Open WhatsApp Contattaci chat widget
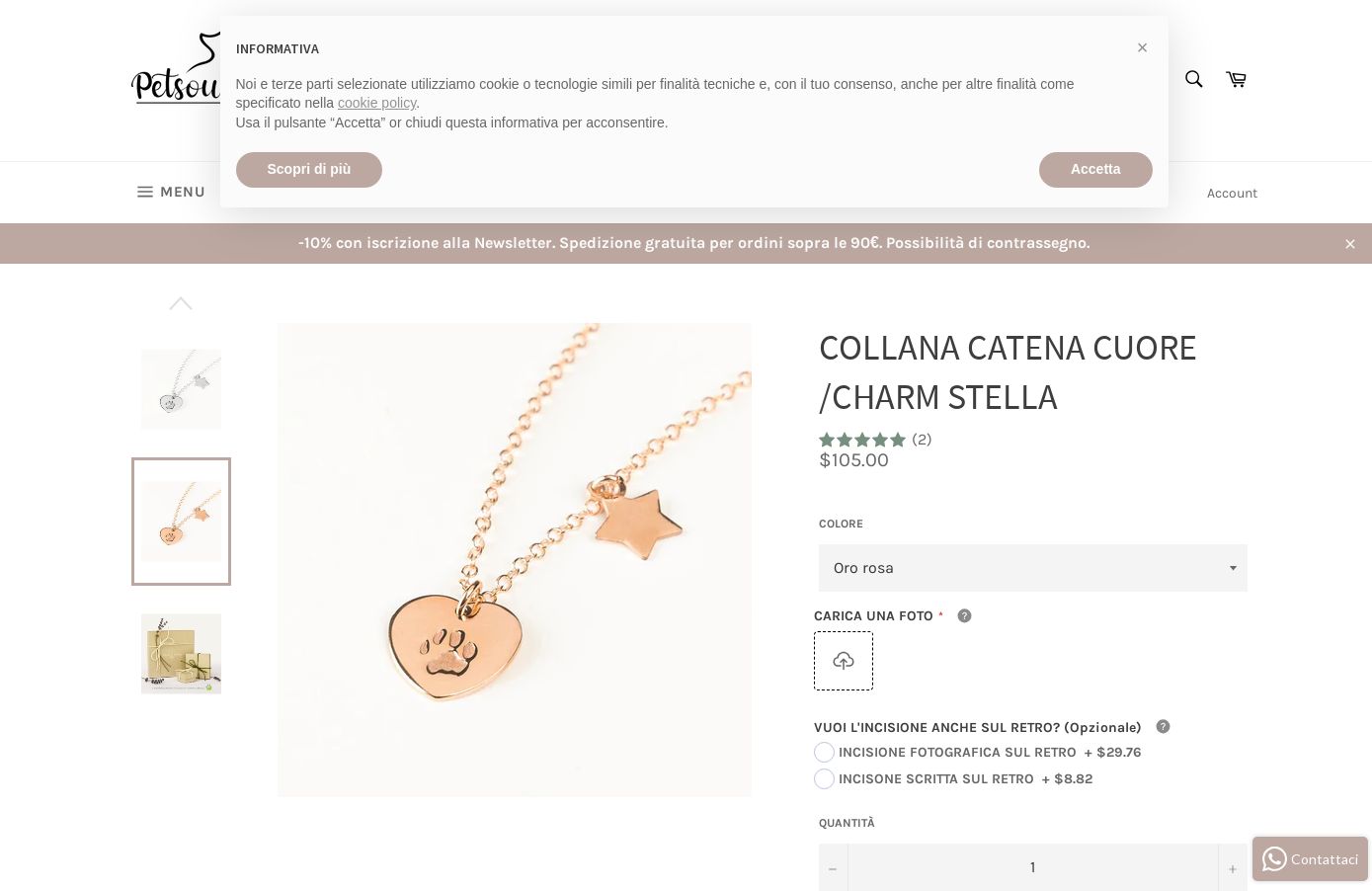The image size is (1372, 891). point(1310,859)
